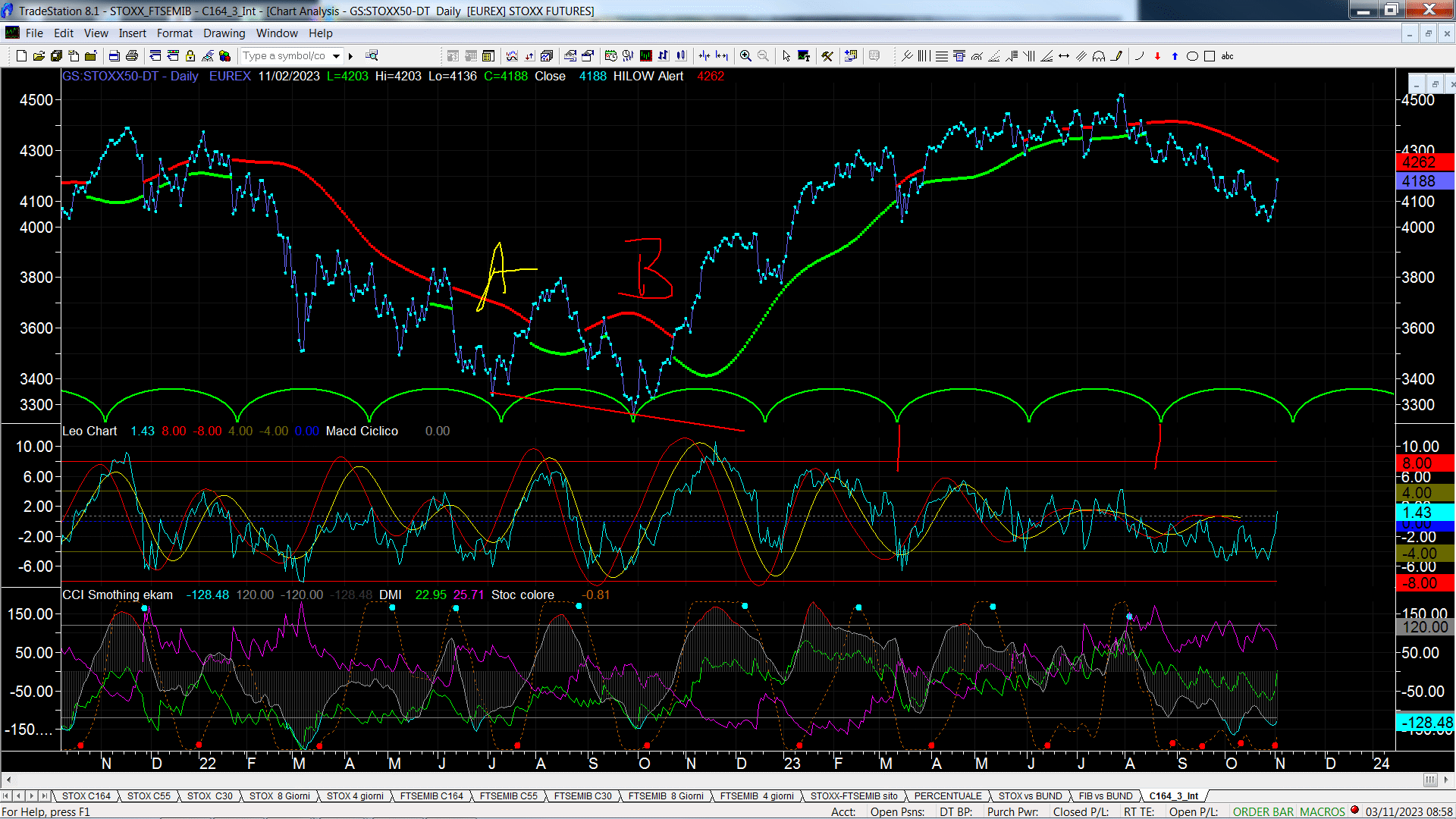The width and height of the screenshot is (1456, 819).
Task: Open the Help menu
Action: (320, 33)
